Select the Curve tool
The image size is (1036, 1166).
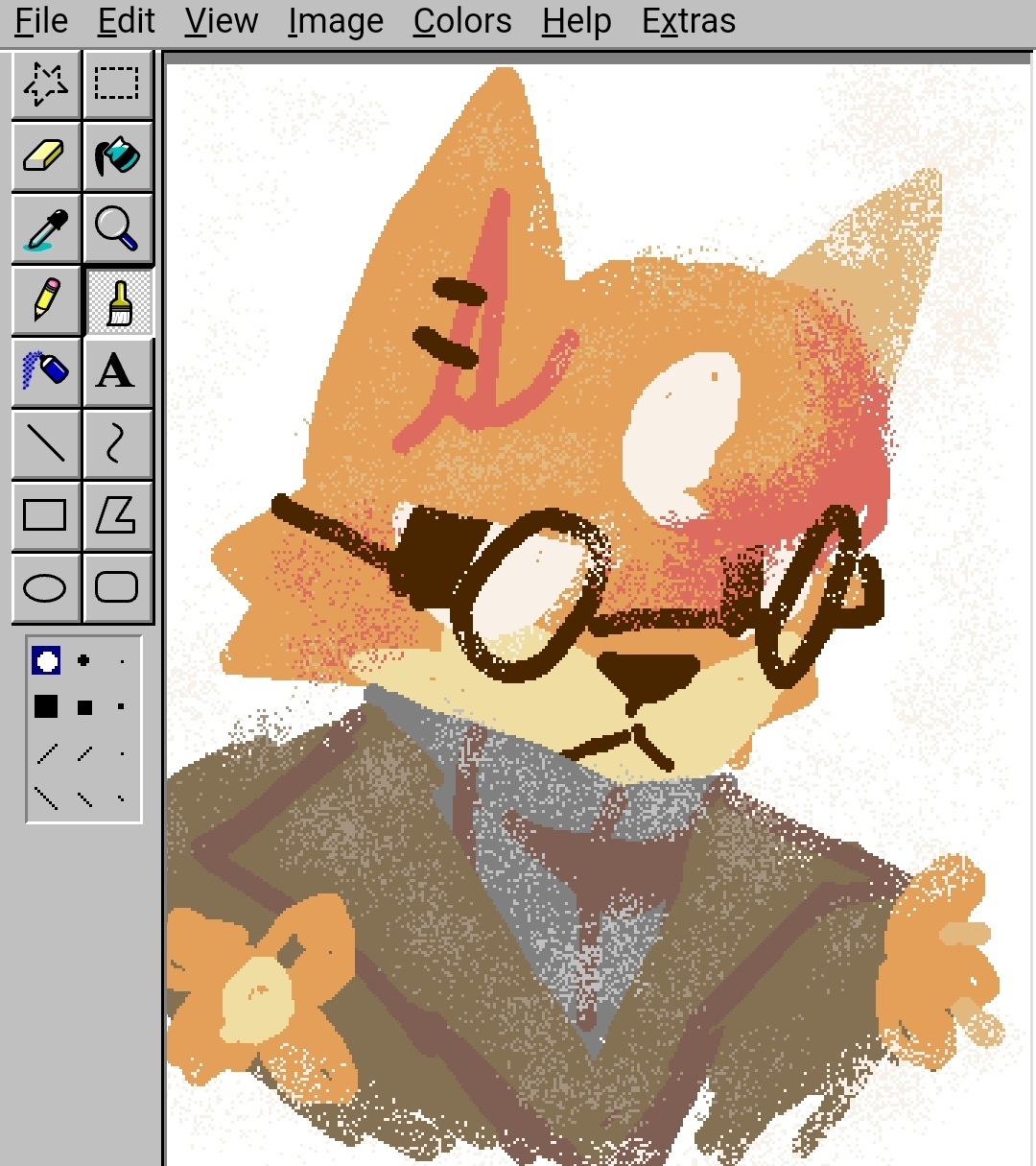[117, 443]
